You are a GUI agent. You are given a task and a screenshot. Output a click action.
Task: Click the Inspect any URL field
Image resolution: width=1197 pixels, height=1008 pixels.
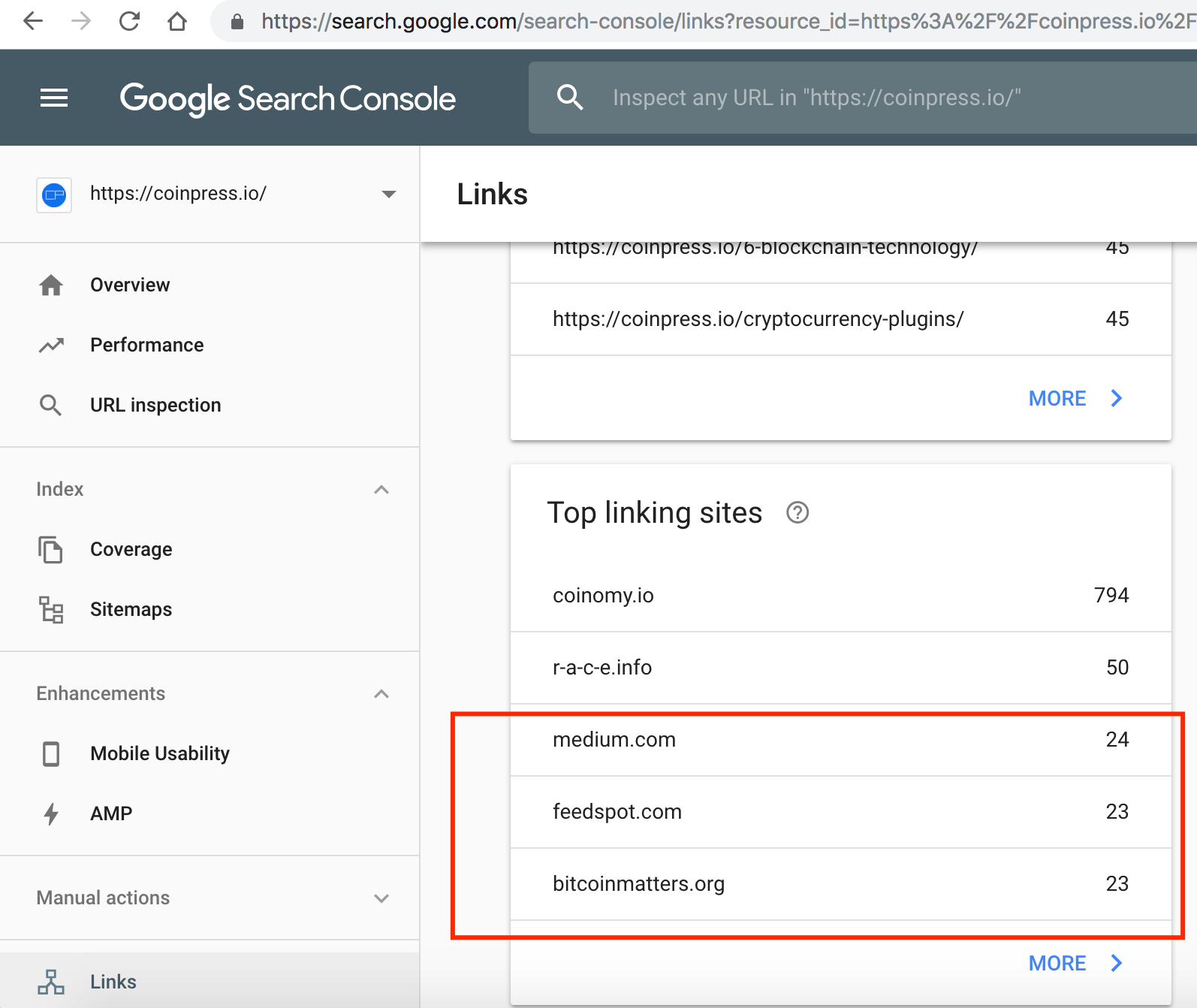(x=863, y=98)
